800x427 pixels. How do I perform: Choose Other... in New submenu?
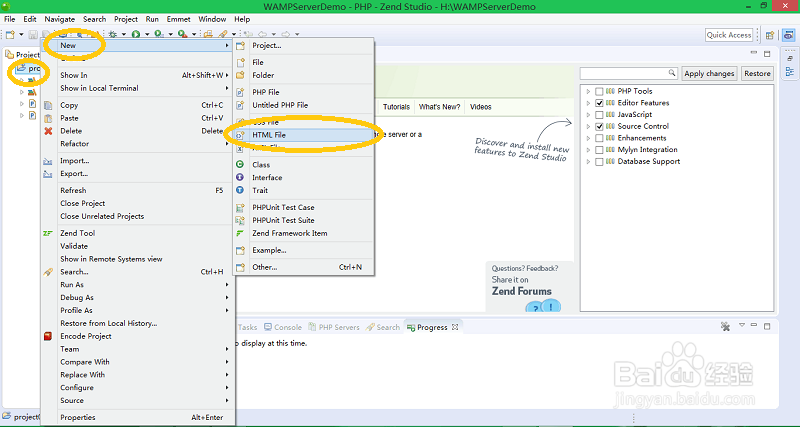pyautogui.click(x=304, y=267)
